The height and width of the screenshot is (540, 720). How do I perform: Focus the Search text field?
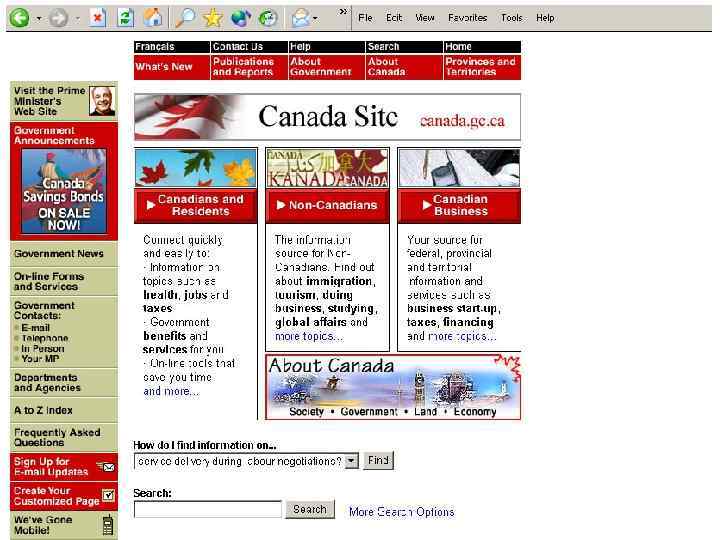click(208, 509)
